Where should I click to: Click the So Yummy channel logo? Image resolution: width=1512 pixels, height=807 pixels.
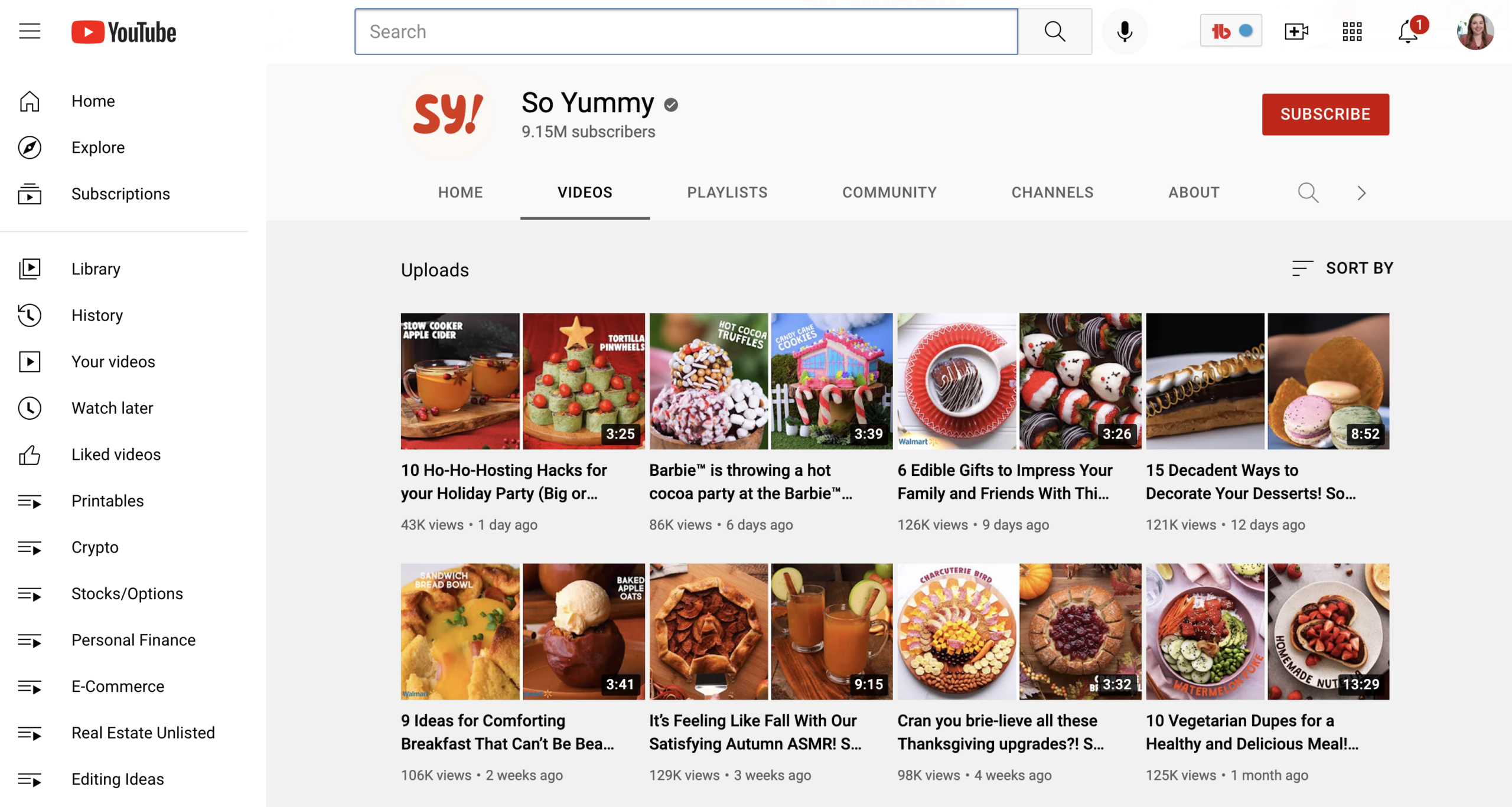(x=448, y=114)
